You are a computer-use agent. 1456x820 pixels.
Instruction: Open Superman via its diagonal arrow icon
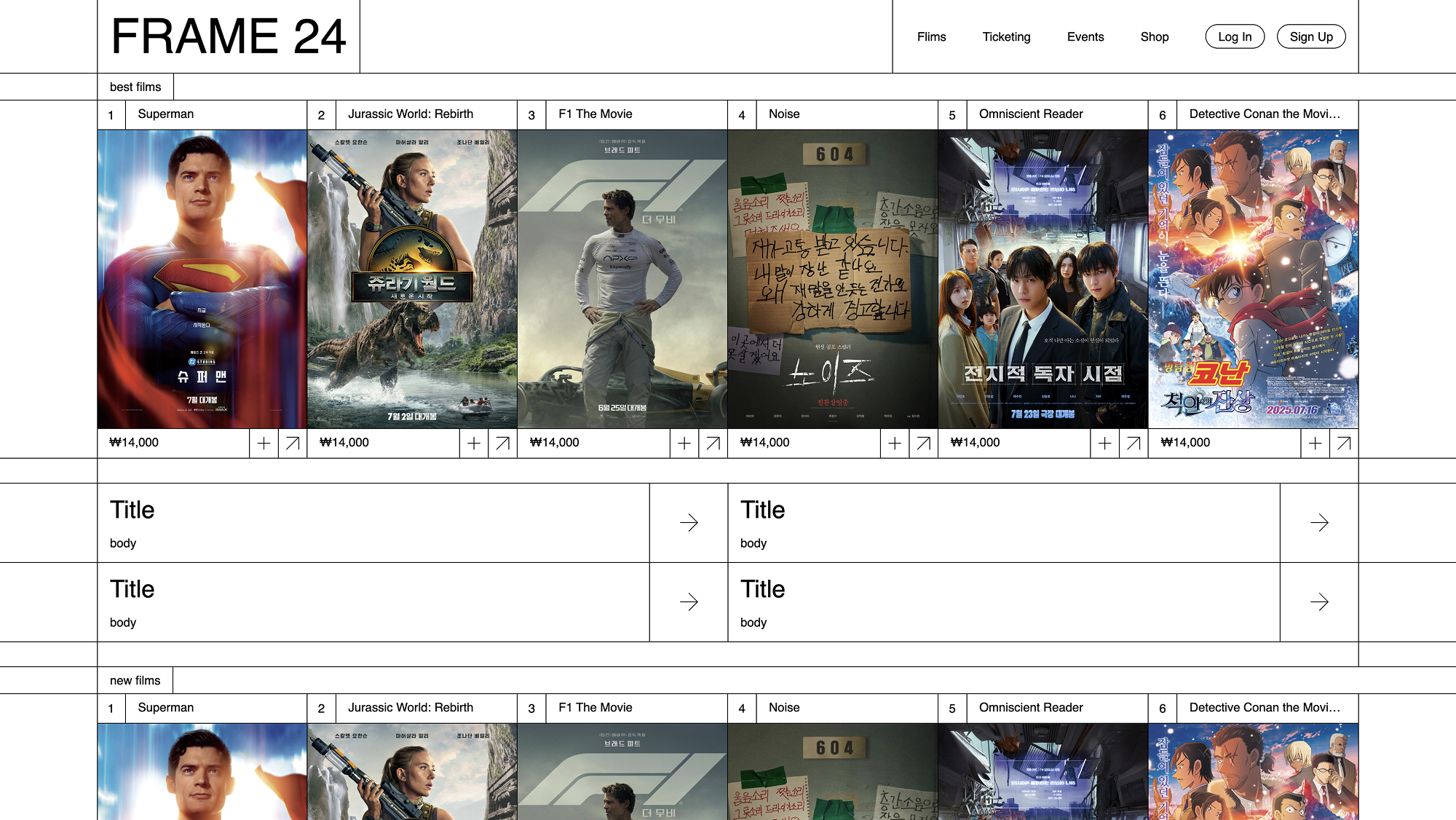click(x=293, y=443)
